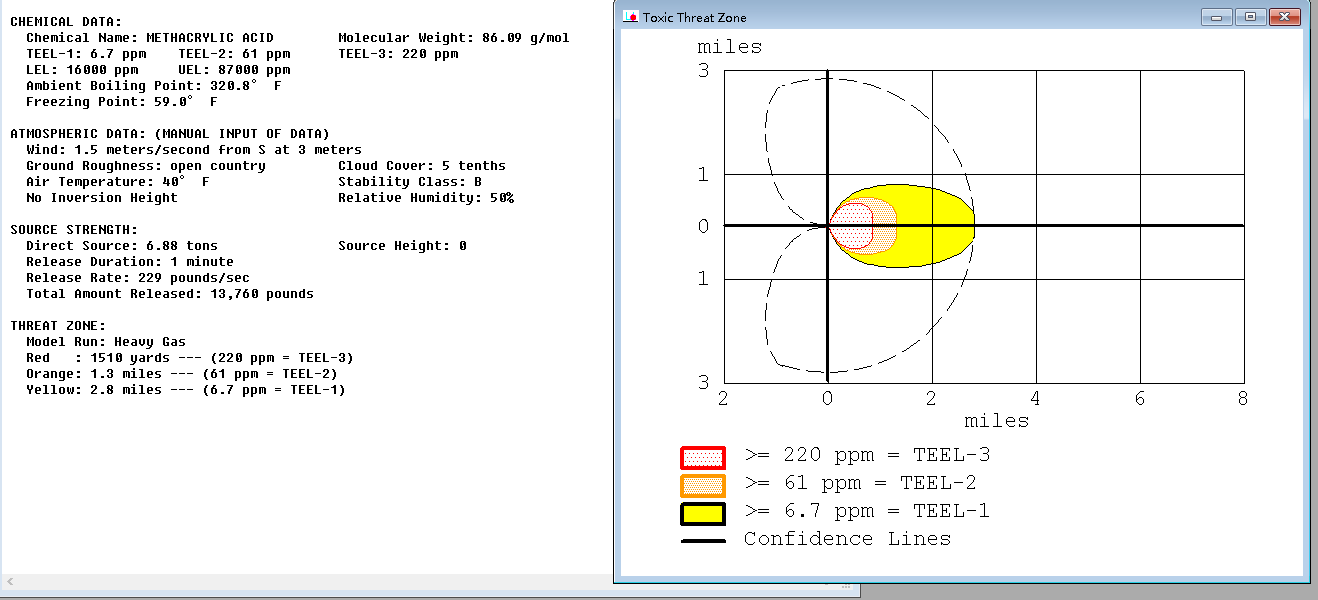
Task: Click the "ATMOSPHERIC DATA:" heading line
Action: (x=170, y=134)
